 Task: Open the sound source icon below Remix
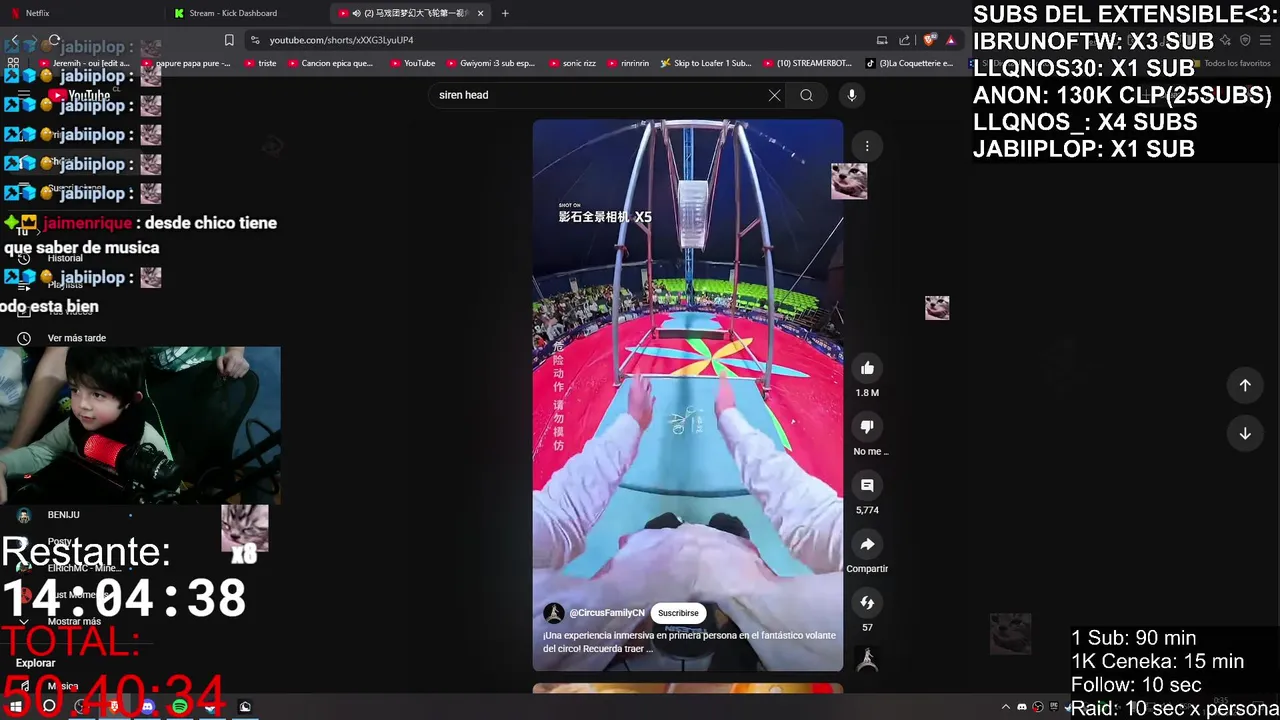tap(867, 660)
